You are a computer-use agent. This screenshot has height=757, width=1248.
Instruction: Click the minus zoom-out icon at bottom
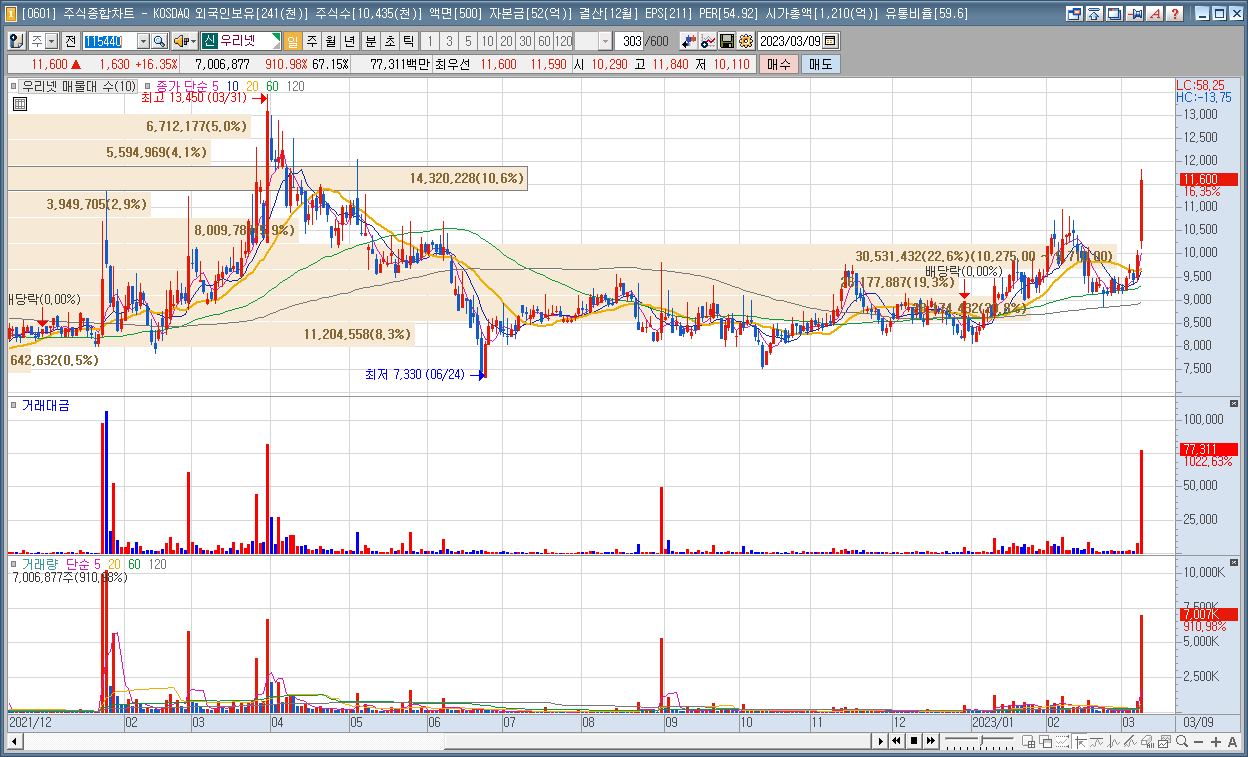click(x=1198, y=741)
